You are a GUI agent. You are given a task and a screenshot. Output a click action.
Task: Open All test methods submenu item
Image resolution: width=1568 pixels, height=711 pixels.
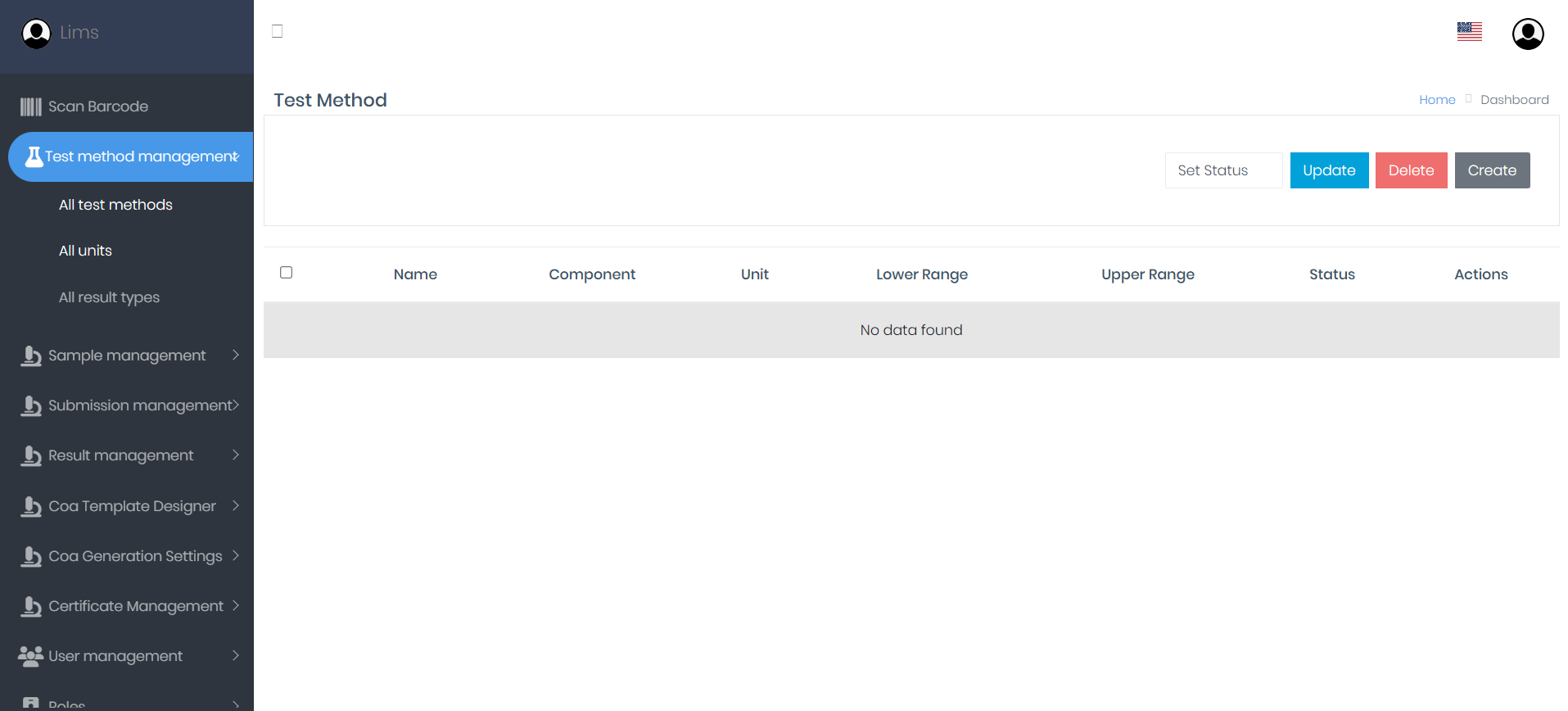pyautogui.click(x=115, y=205)
